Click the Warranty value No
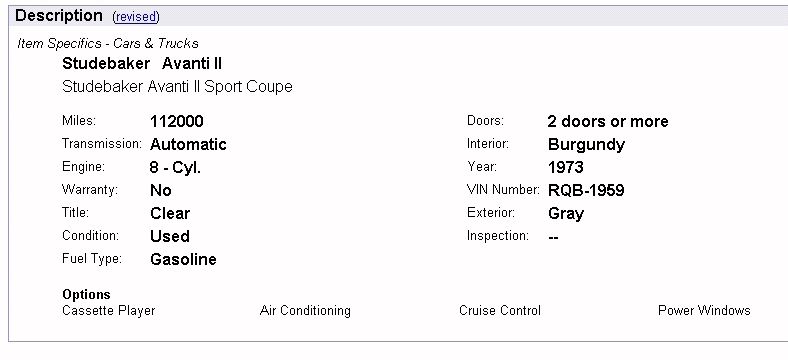788x360 pixels. click(160, 191)
